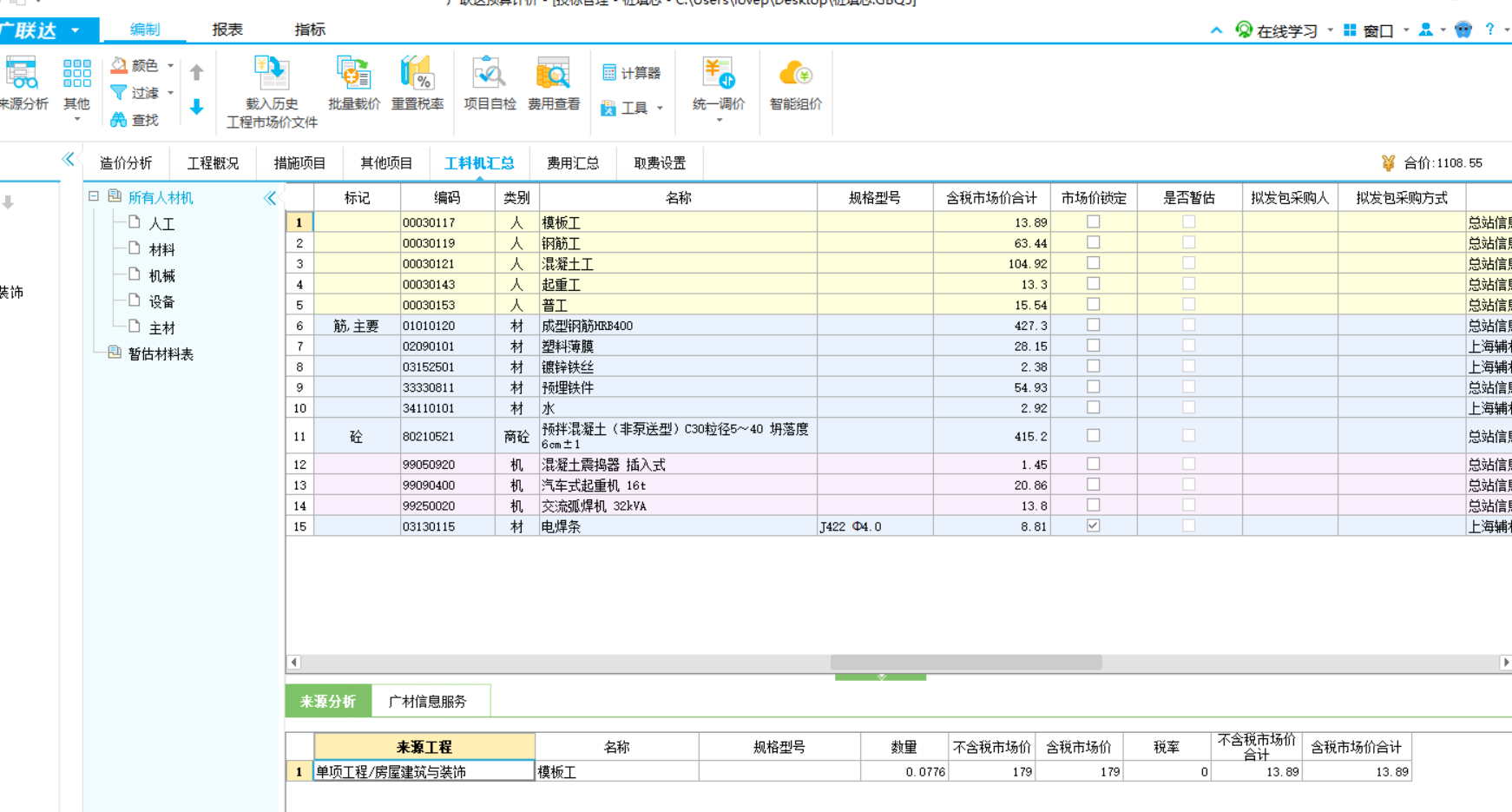This screenshot has width=1512, height=812.
Task: Open the 取费设置 tab
Action: 660,163
